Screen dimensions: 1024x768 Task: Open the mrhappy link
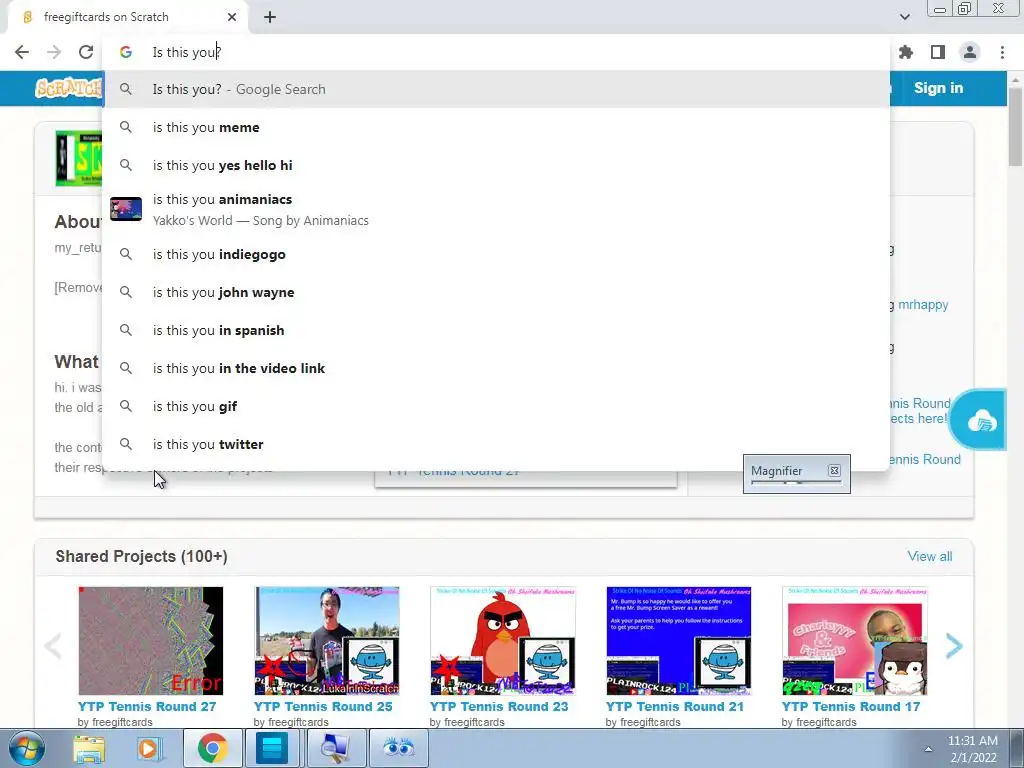[x=923, y=304]
